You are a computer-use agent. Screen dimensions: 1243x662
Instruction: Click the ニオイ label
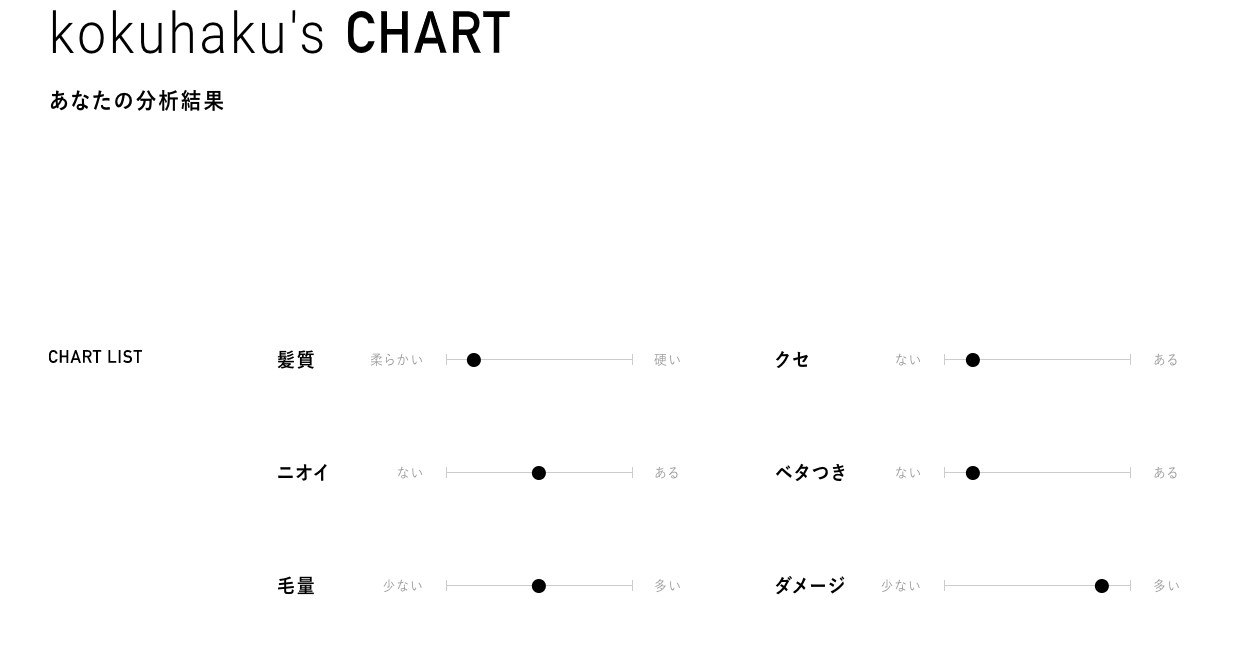tap(303, 473)
